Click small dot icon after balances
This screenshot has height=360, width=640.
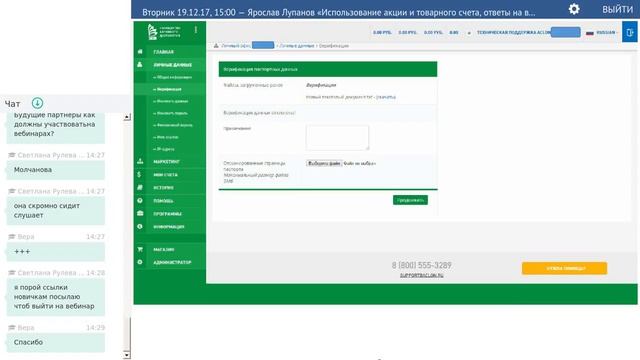pos(469,33)
